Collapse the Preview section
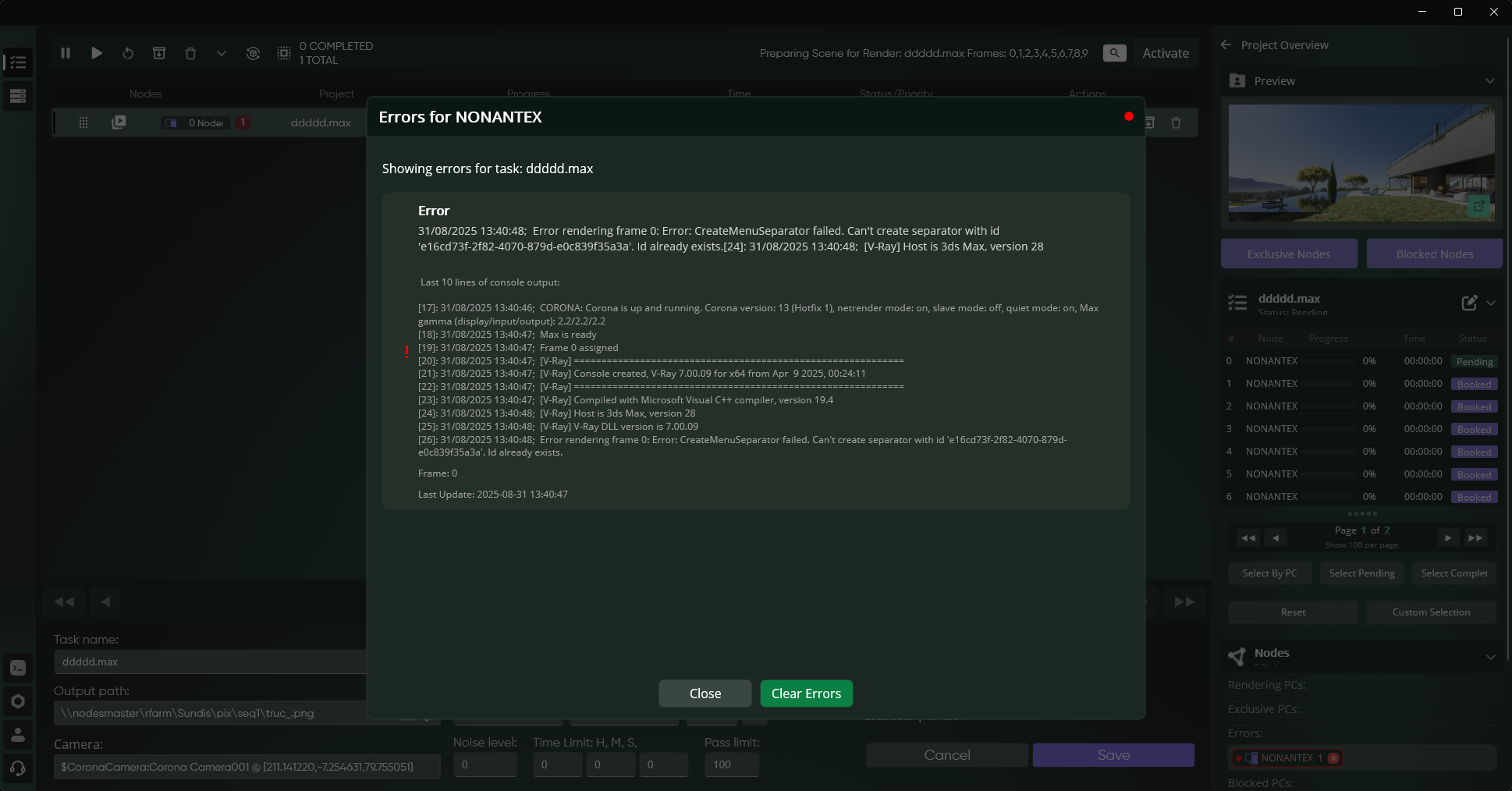 pyautogui.click(x=1490, y=81)
